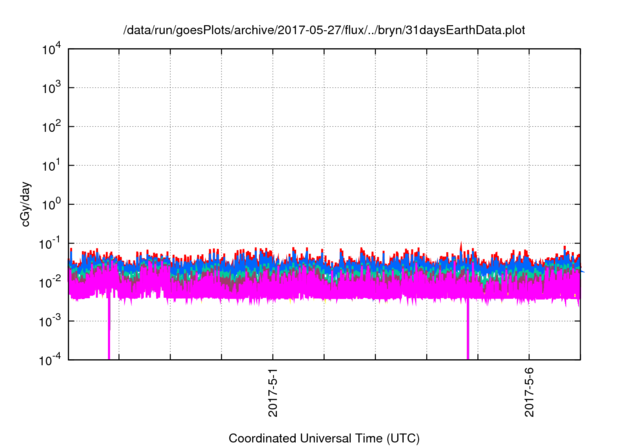Click the 2017-5-1 date tick label
Screen dimensions: 640x448
coord(273,392)
